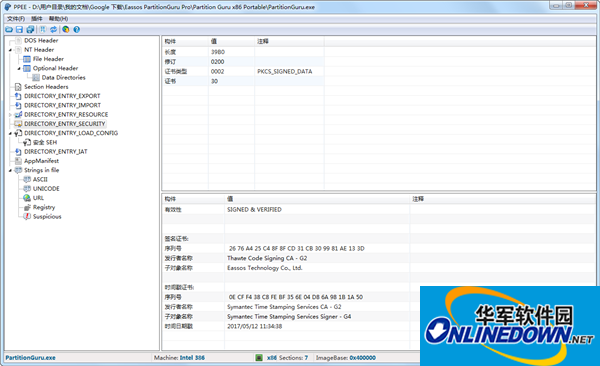Click the Open file toolbar icon
The height and width of the screenshot is (366, 600).
pyautogui.click(x=9, y=29)
